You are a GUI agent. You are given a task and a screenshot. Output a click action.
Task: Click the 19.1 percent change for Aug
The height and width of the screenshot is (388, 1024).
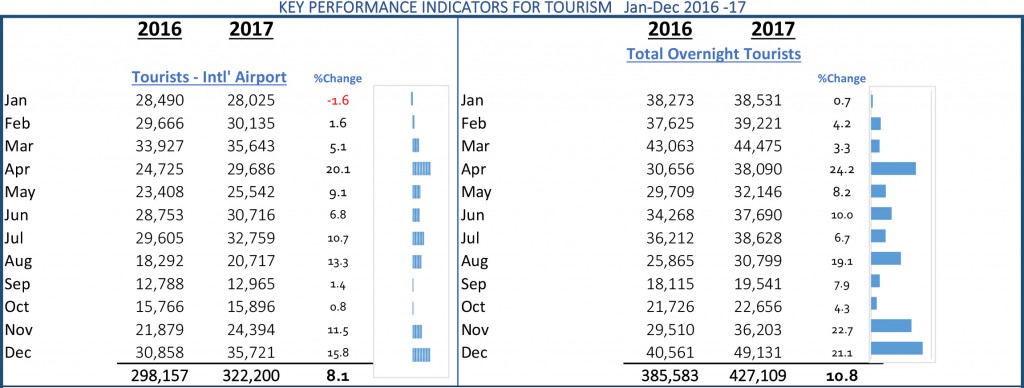(x=843, y=261)
